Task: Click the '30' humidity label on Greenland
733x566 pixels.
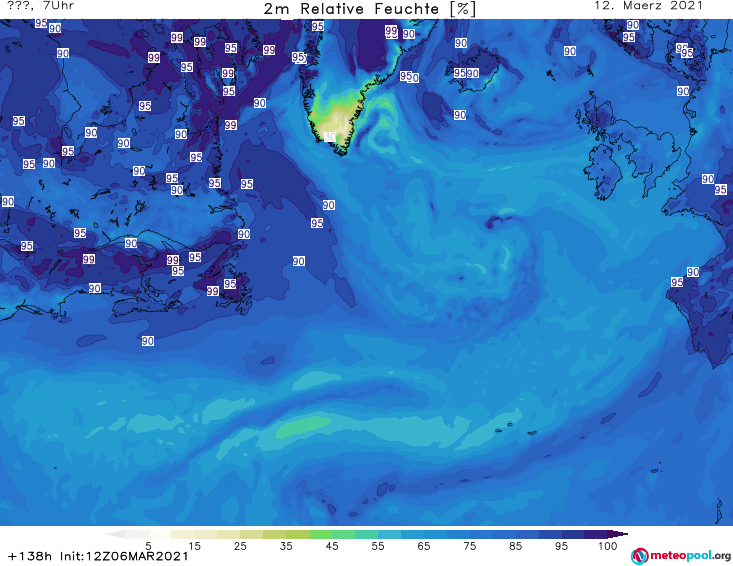Action: click(330, 137)
